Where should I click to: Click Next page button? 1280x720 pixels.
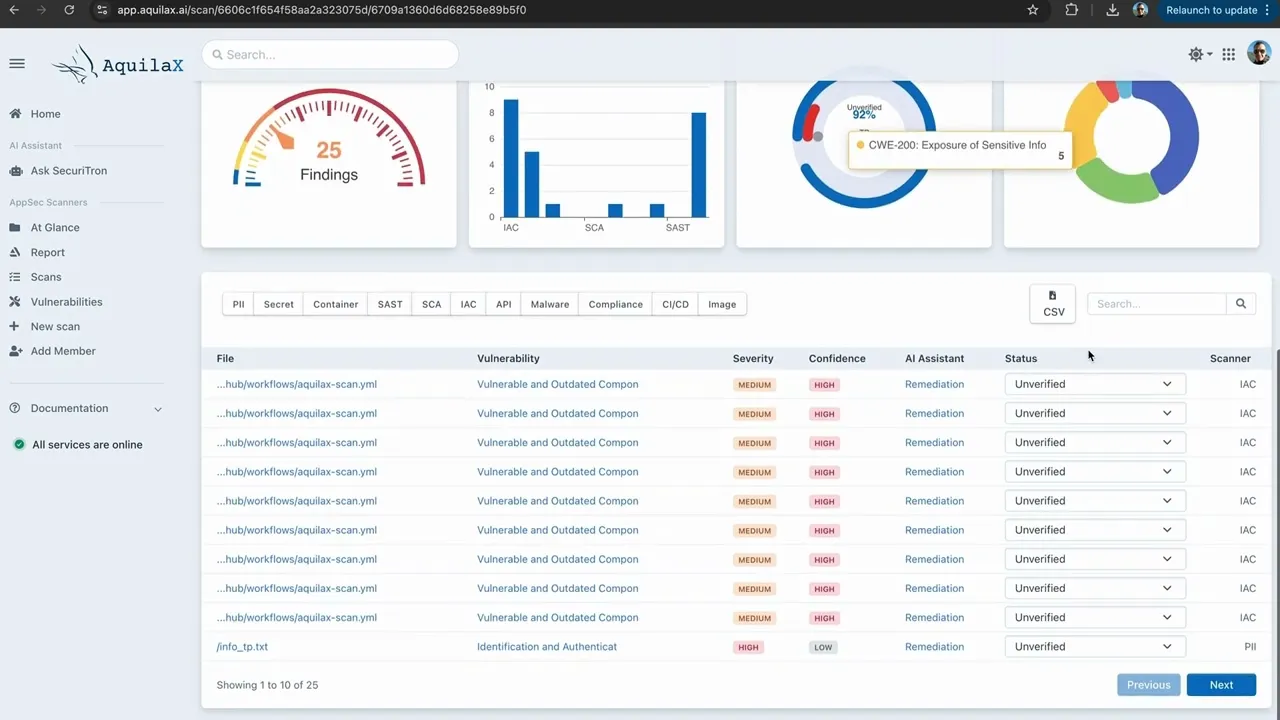coord(1221,685)
